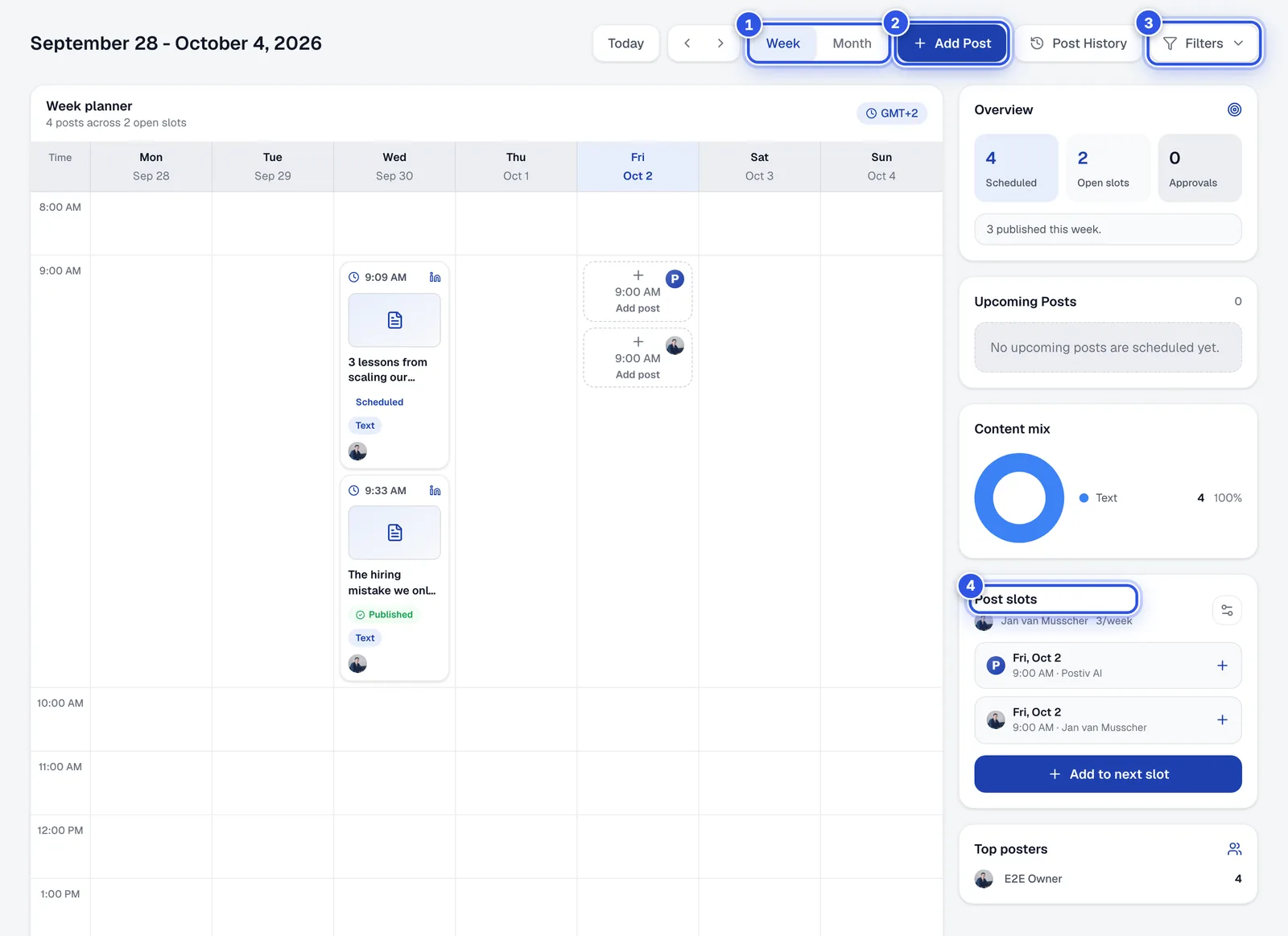Click 'No upcoming posts are scheduled yet.' box
The width and height of the screenshot is (1288, 936).
tap(1108, 348)
